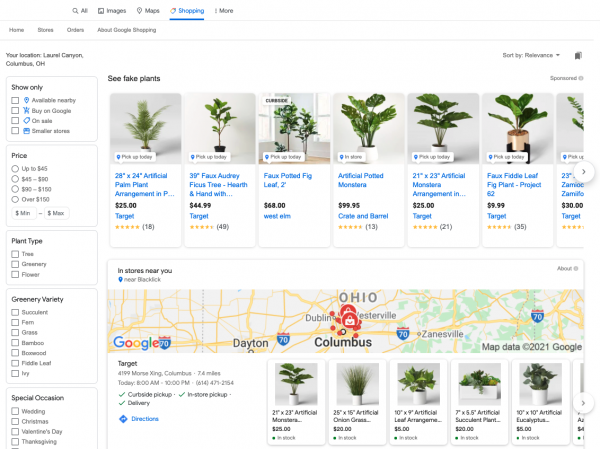Screen dimensions: 600x449
Task: Open the 39" Faux Audrey Ficus Tree listing
Action: pyautogui.click(x=218, y=184)
